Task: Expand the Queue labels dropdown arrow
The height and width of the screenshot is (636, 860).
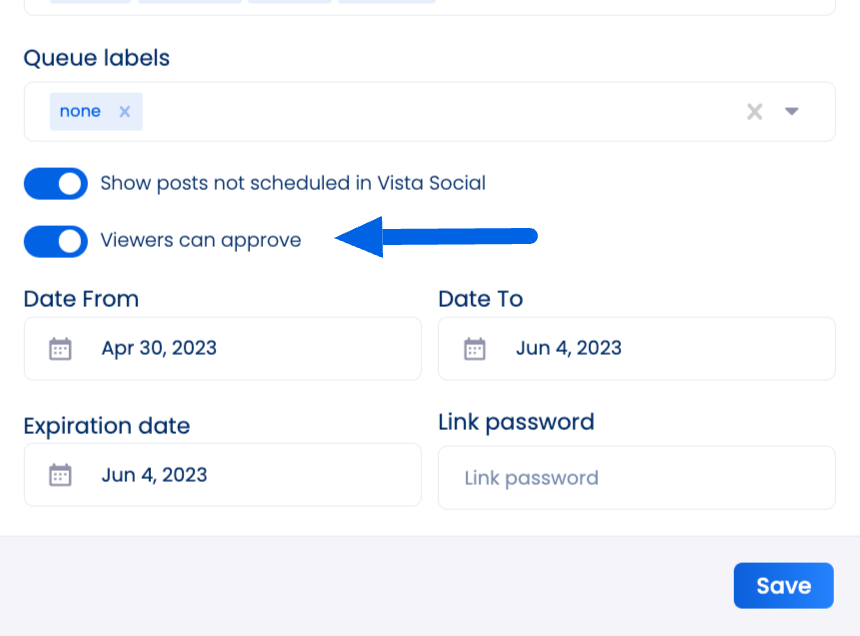Action: [x=791, y=111]
